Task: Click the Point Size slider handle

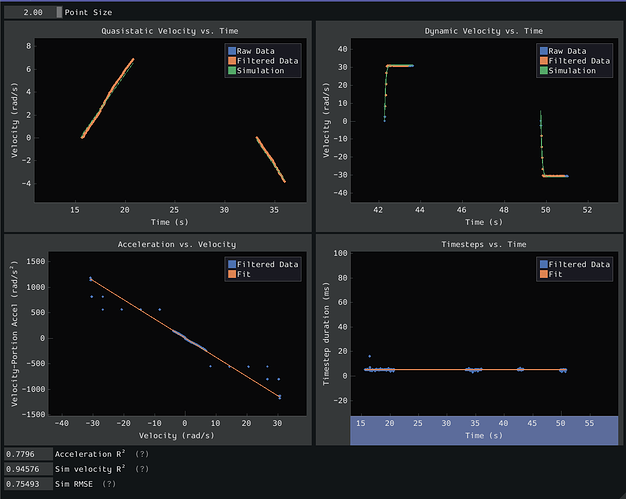Action: (x=59, y=12)
